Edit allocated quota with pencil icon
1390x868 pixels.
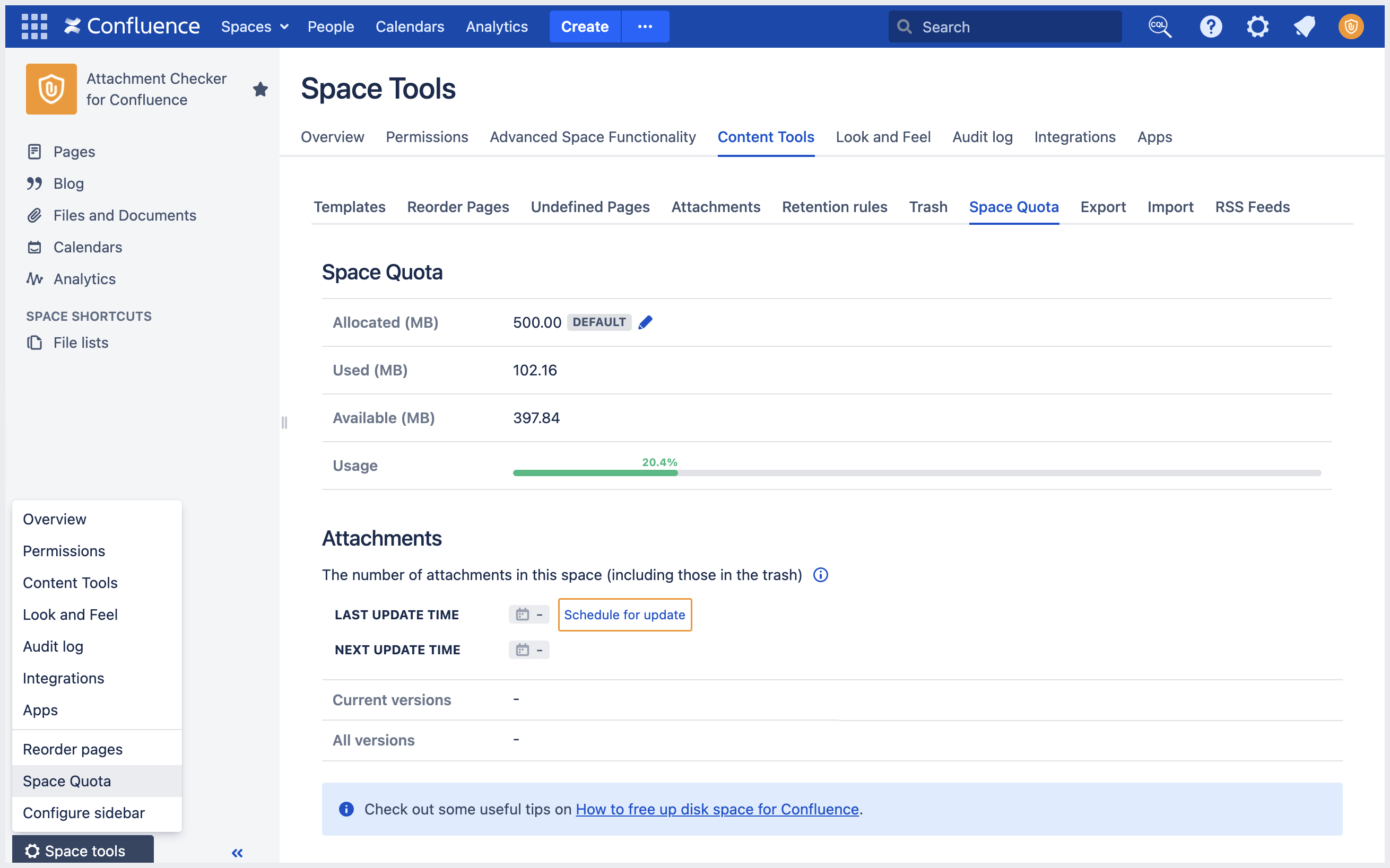(x=645, y=322)
